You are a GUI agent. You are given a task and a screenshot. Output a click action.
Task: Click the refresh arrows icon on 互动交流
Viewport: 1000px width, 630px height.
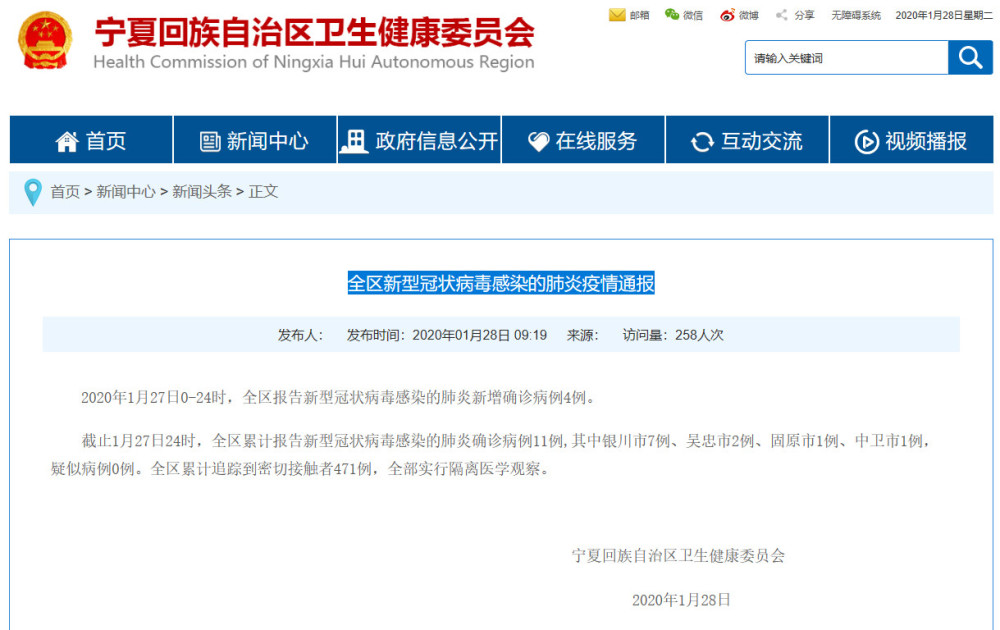702,142
